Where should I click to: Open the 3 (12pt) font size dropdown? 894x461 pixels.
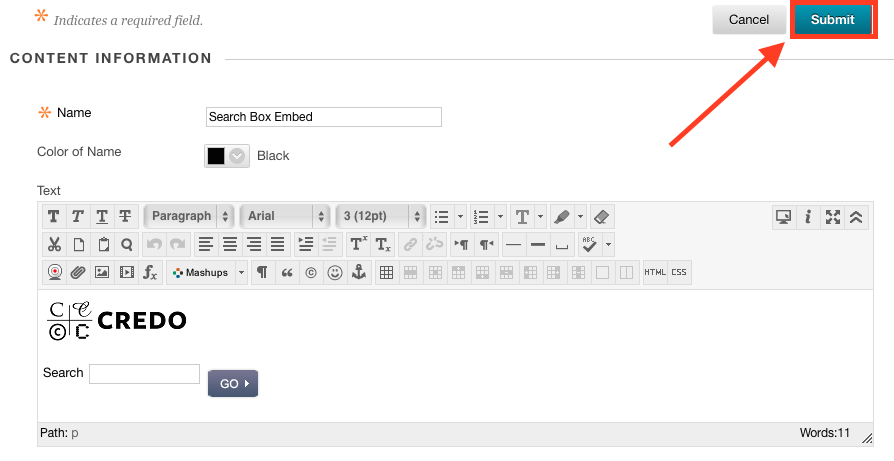pos(381,217)
